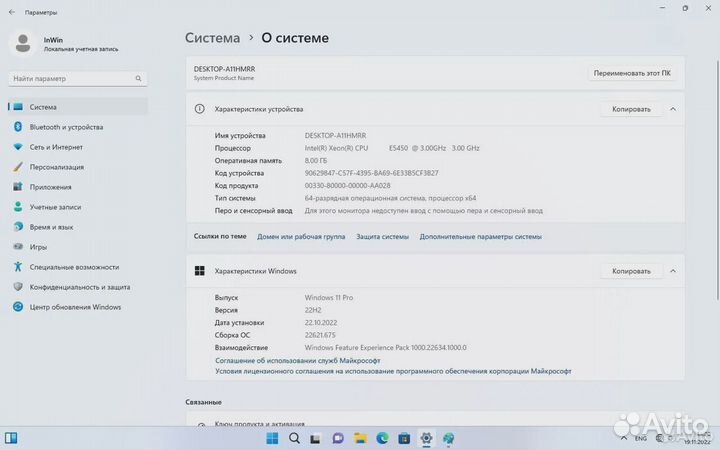Click the page vertical scrollbar

point(717,179)
